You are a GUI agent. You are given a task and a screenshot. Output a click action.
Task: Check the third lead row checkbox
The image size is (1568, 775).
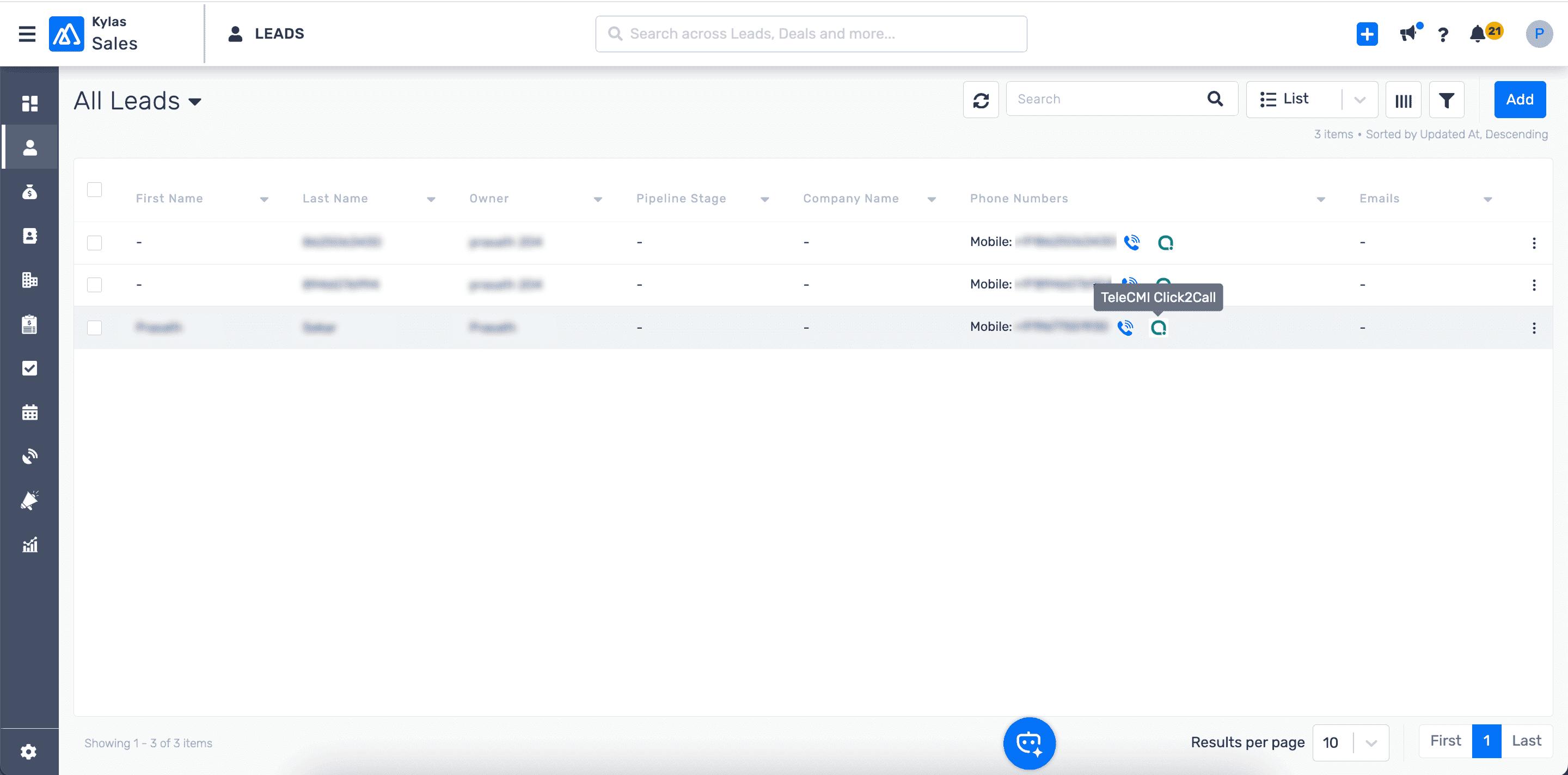pyautogui.click(x=94, y=328)
